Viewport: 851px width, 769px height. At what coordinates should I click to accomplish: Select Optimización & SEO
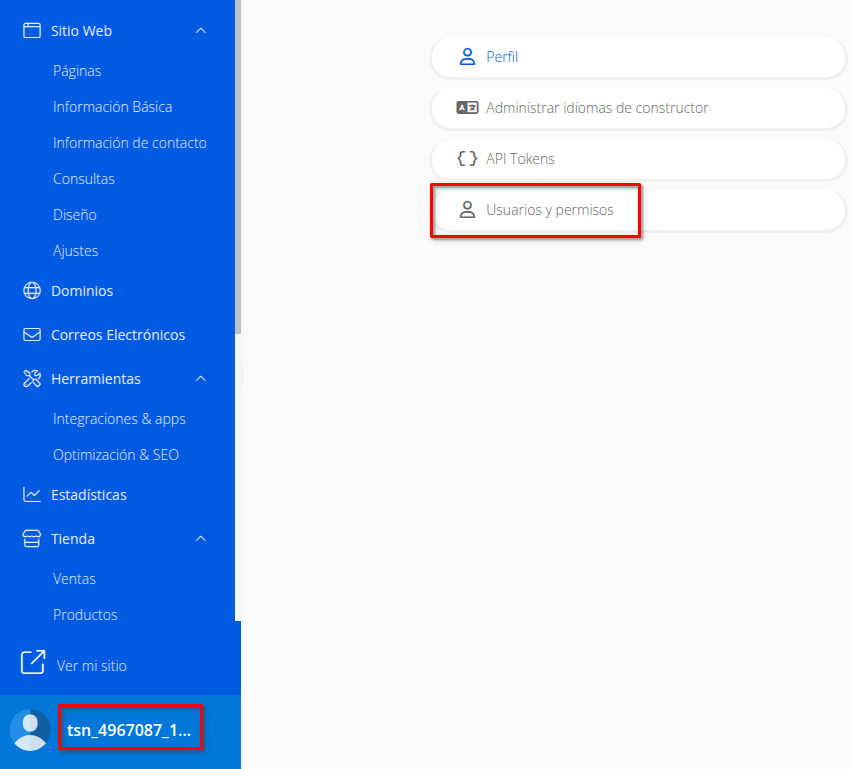[x=116, y=455]
